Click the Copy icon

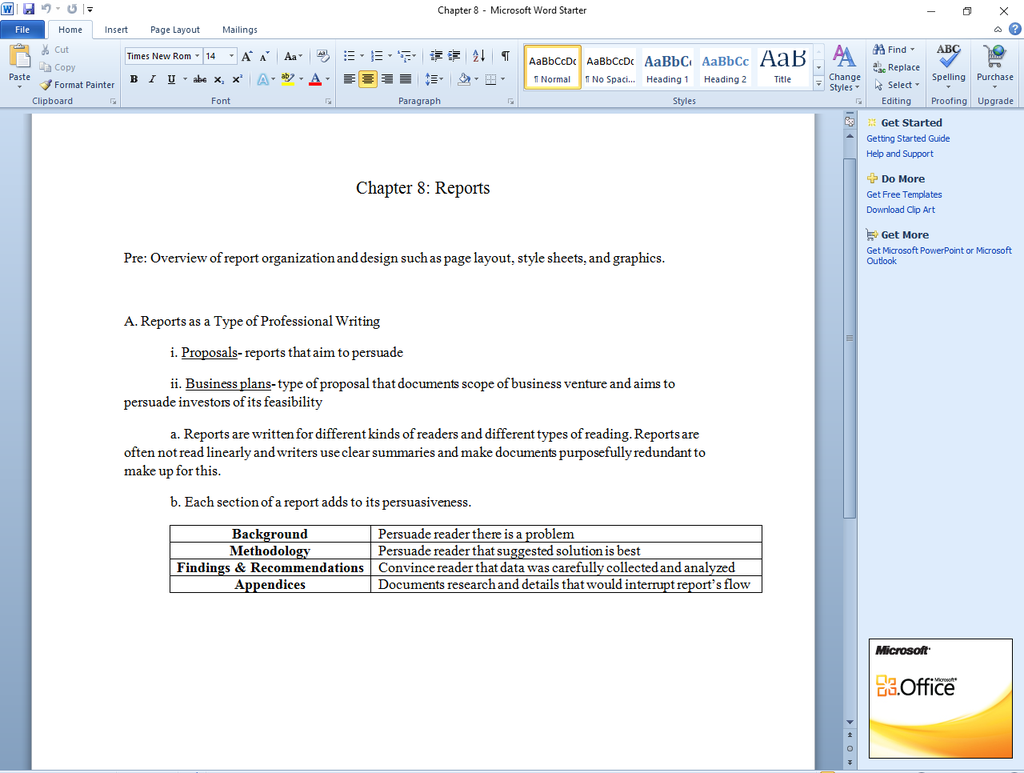click(45, 67)
